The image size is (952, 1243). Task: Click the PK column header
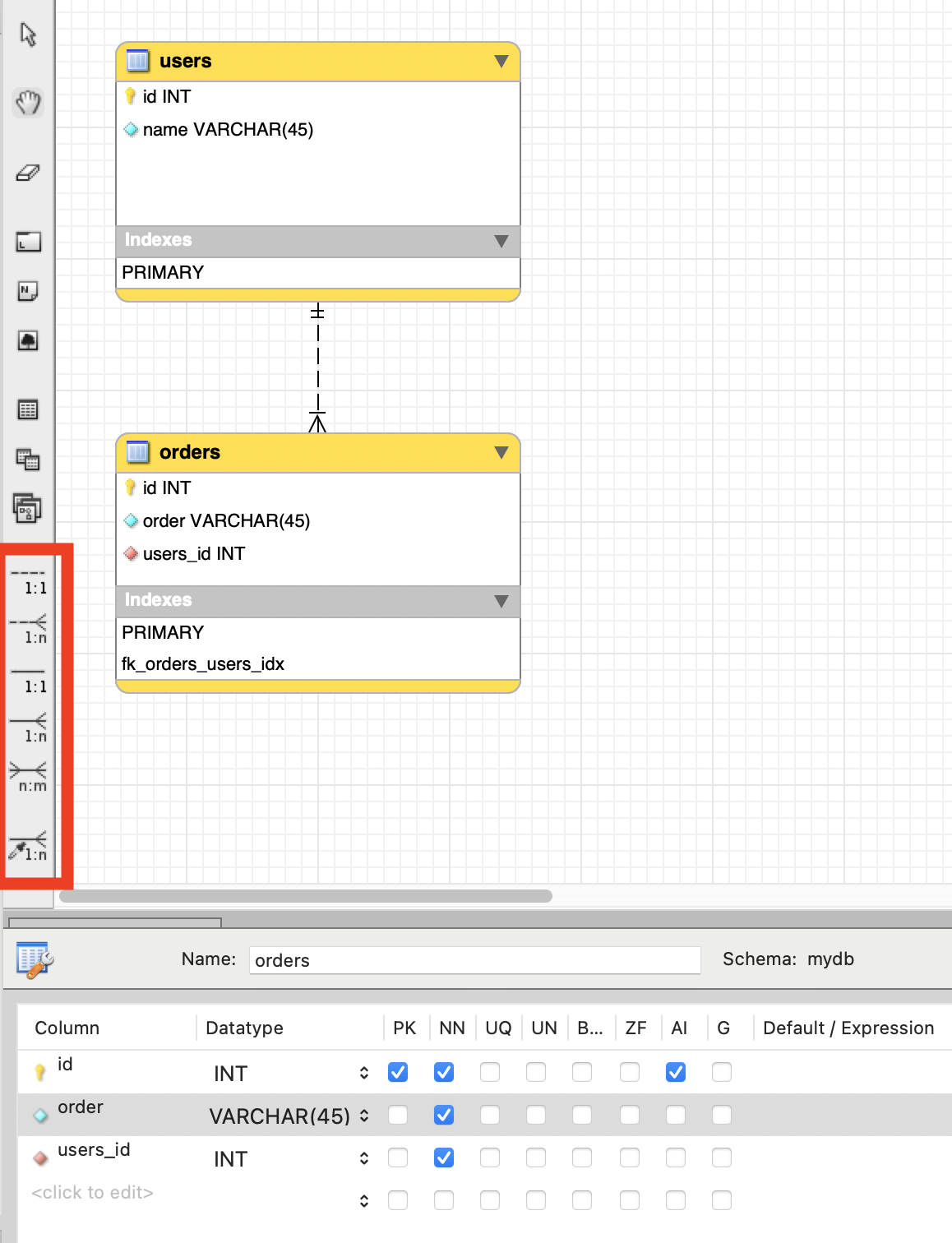(x=404, y=1028)
